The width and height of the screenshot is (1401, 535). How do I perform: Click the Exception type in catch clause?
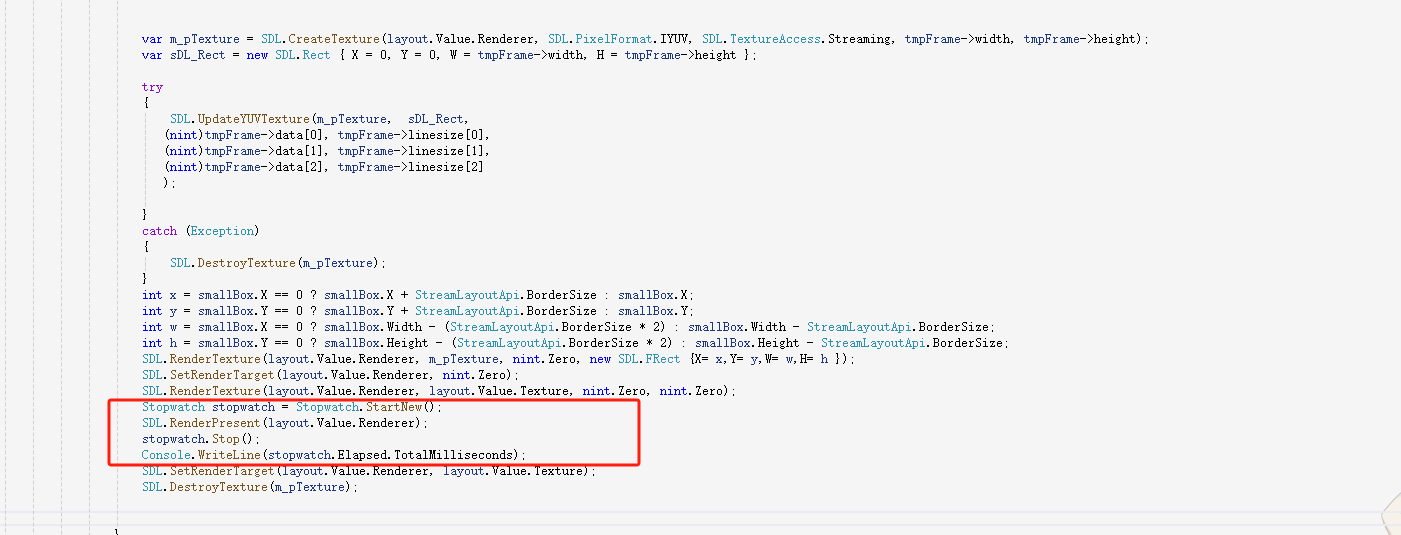coord(222,231)
